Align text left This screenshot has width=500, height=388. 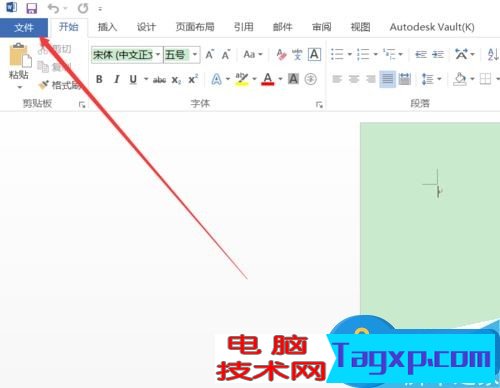337,79
